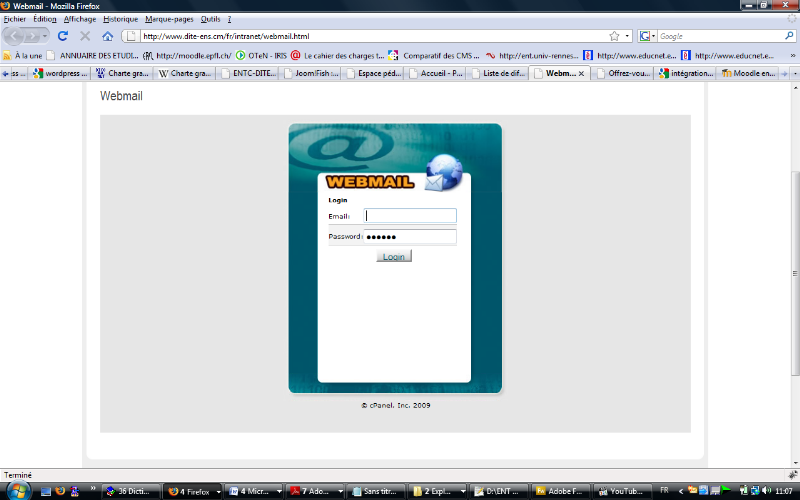Open '4 Micr...' Word taskbar group
This screenshot has width=800, height=500.
tap(254, 491)
